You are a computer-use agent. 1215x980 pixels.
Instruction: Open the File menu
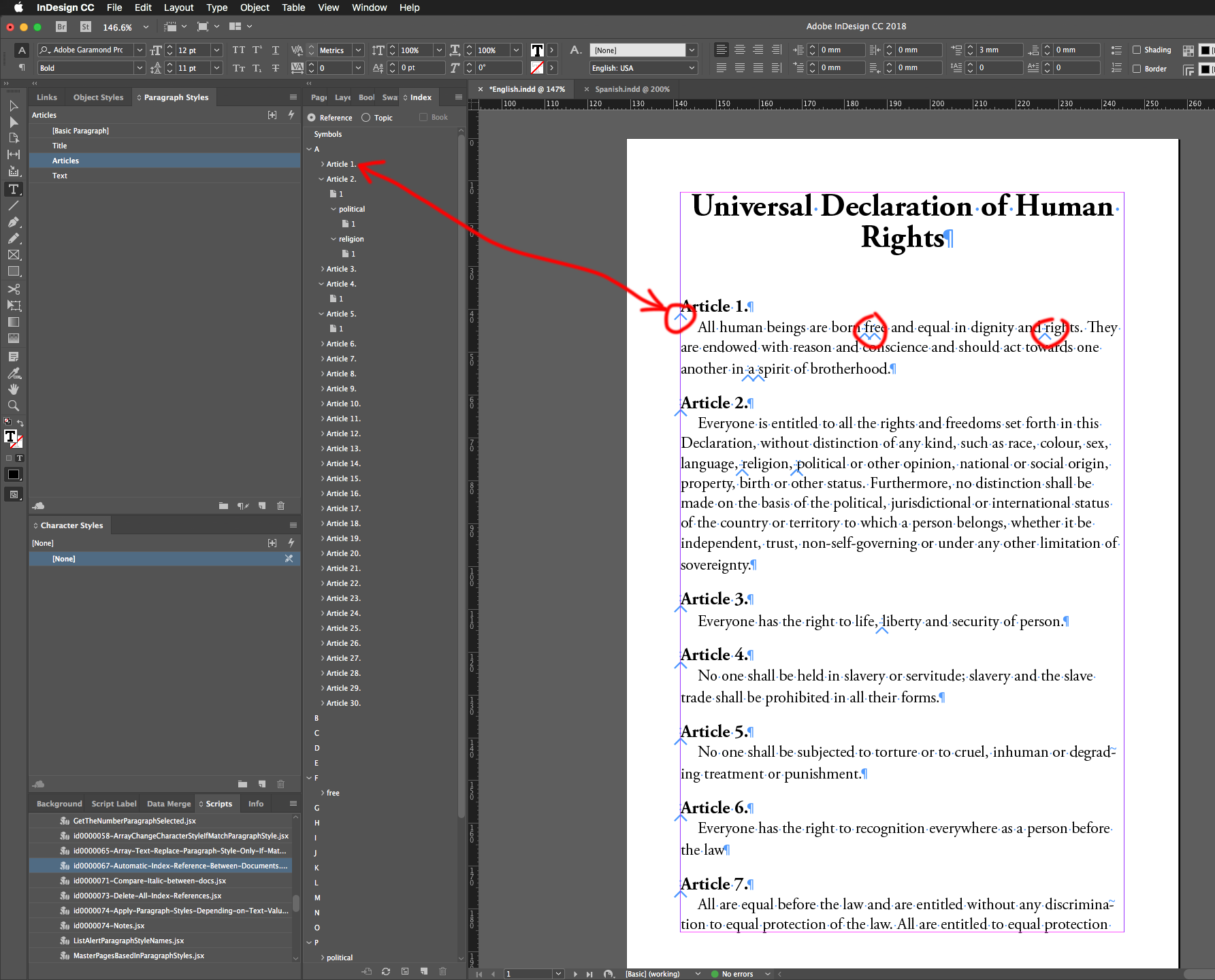114,7
